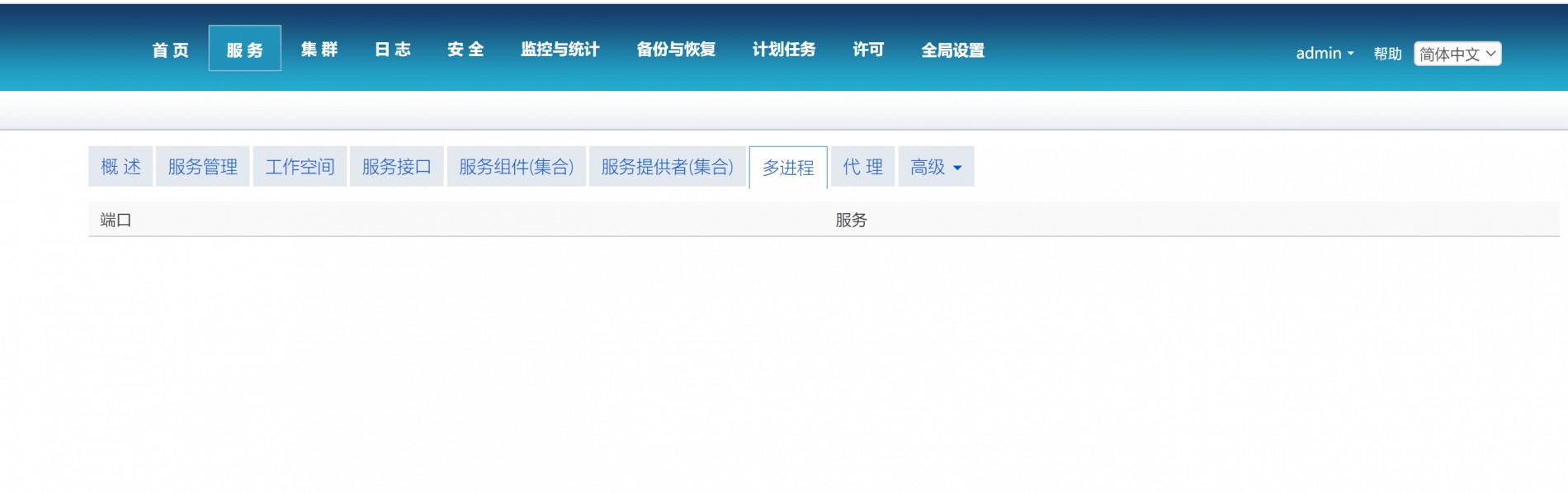Screen dimensions: 1568x494
Task: Open the 服务 top menu
Action: coord(244,50)
